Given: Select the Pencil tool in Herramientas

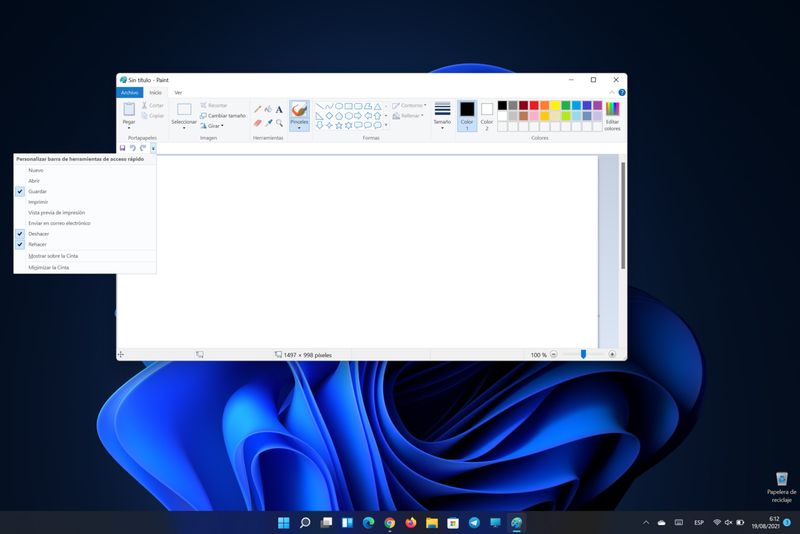Looking at the screenshot, I should point(257,109).
